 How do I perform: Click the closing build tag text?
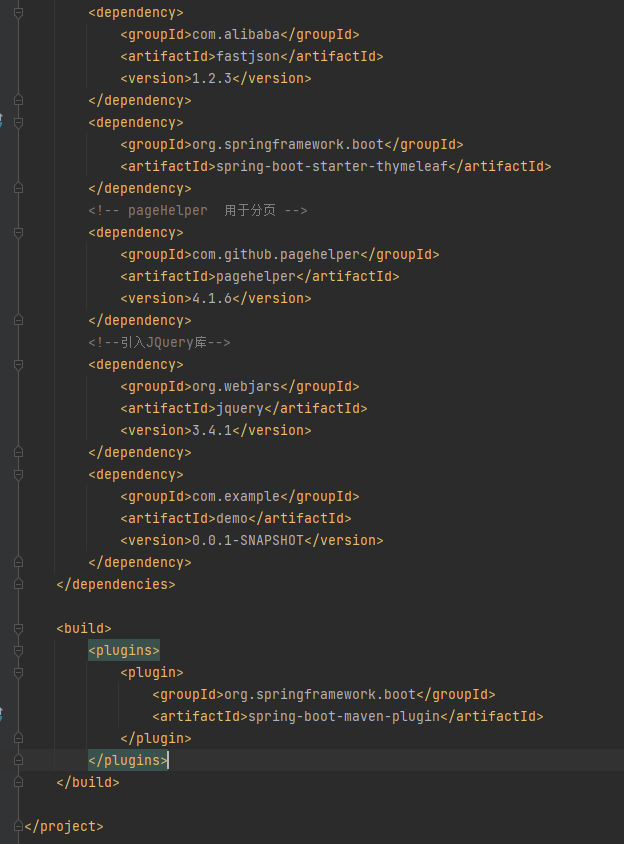click(88, 783)
